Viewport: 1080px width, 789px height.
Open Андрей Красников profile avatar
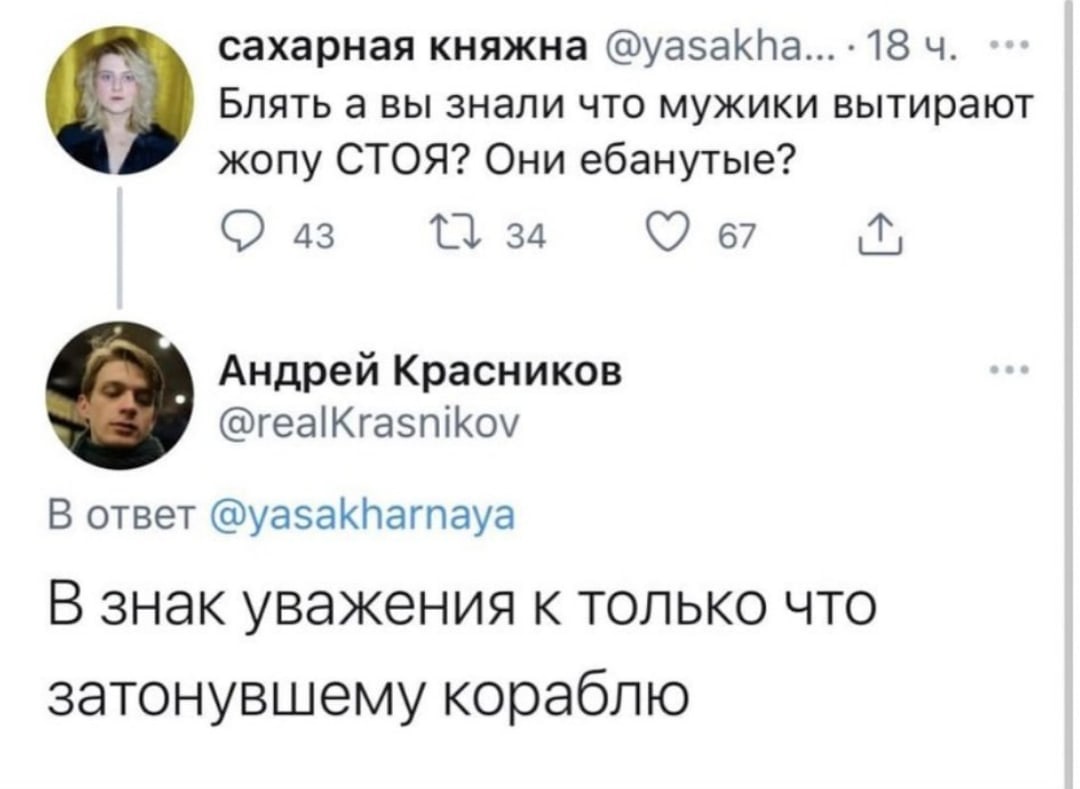121,396
